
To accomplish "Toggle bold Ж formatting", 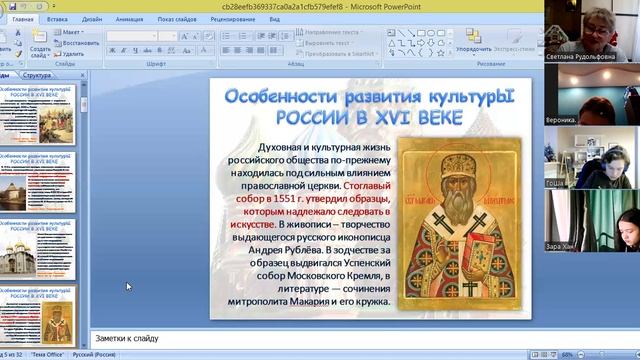I will pyautogui.click(x=112, y=51).
